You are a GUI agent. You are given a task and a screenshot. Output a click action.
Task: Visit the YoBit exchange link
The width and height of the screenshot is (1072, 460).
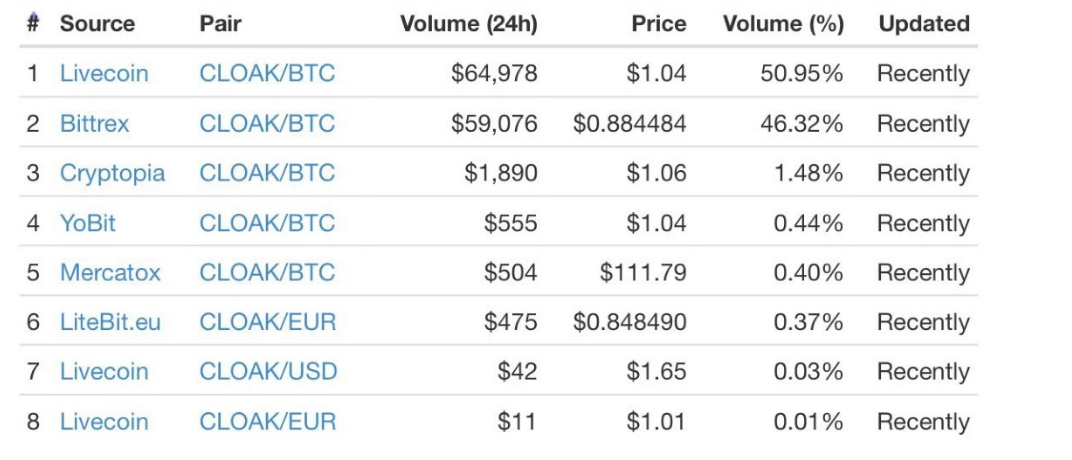click(x=88, y=223)
